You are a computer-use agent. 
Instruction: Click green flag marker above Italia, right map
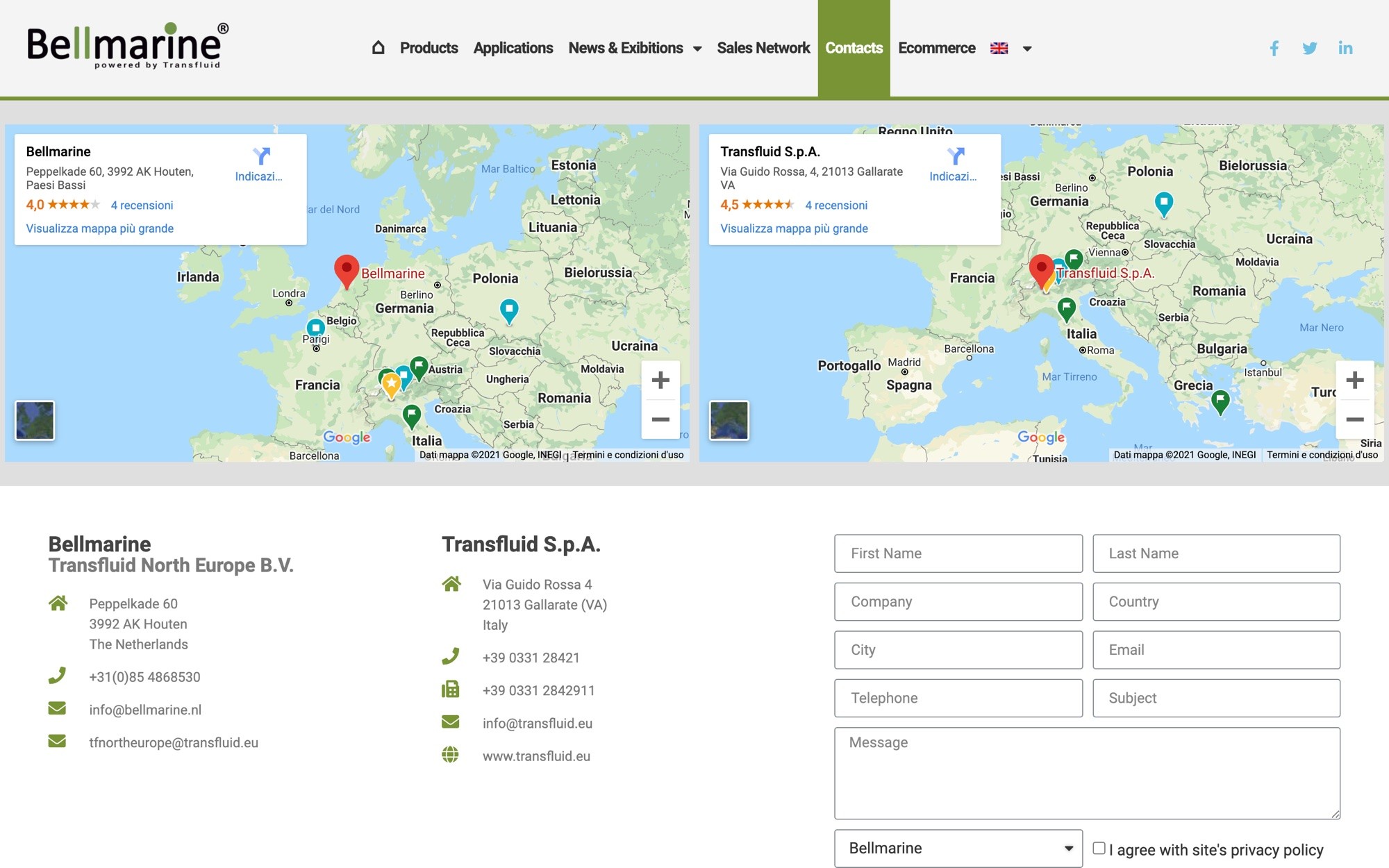tap(1067, 309)
